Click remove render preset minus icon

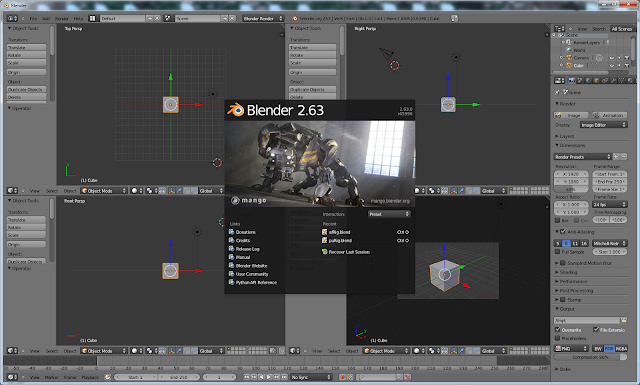(624, 157)
